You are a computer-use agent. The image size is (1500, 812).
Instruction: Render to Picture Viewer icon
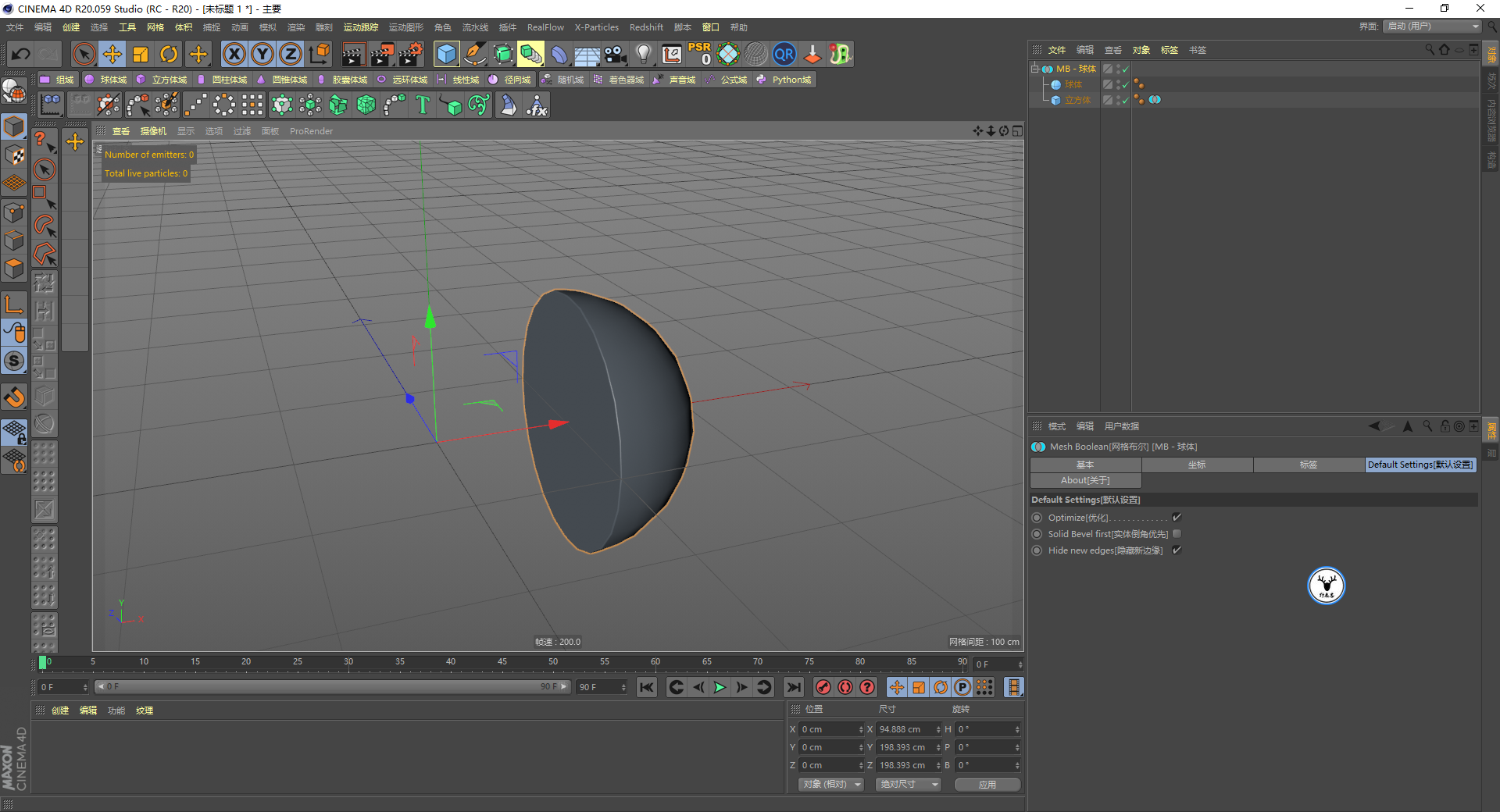(382, 54)
